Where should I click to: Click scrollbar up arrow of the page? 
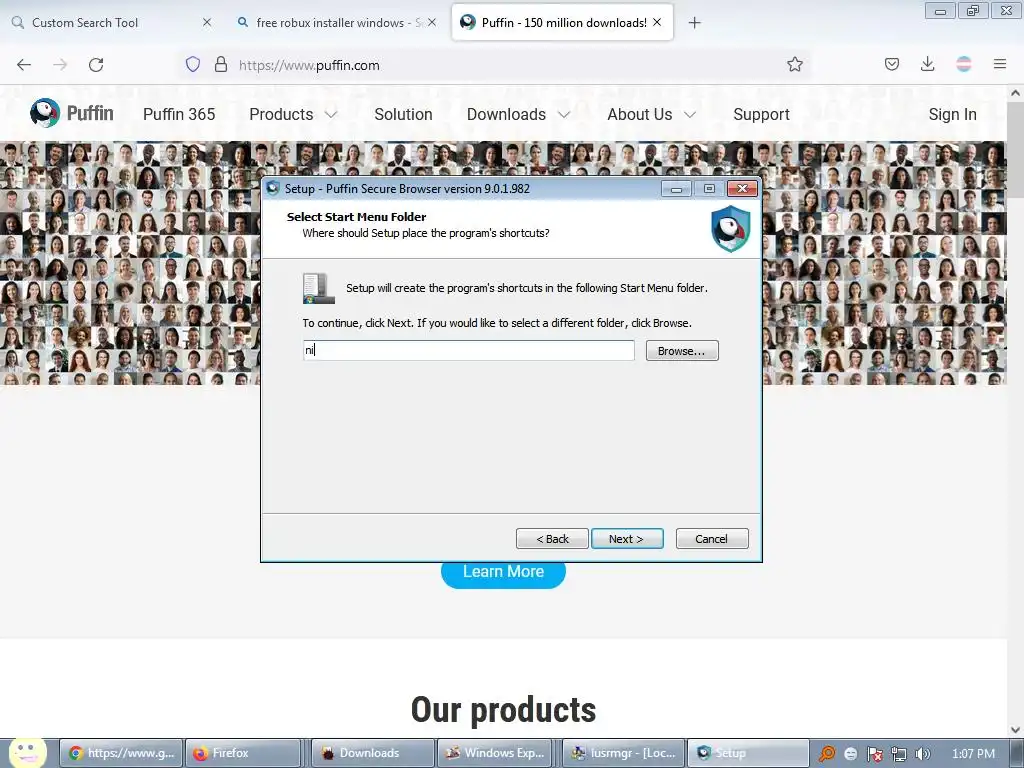pyautogui.click(x=1015, y=93)
